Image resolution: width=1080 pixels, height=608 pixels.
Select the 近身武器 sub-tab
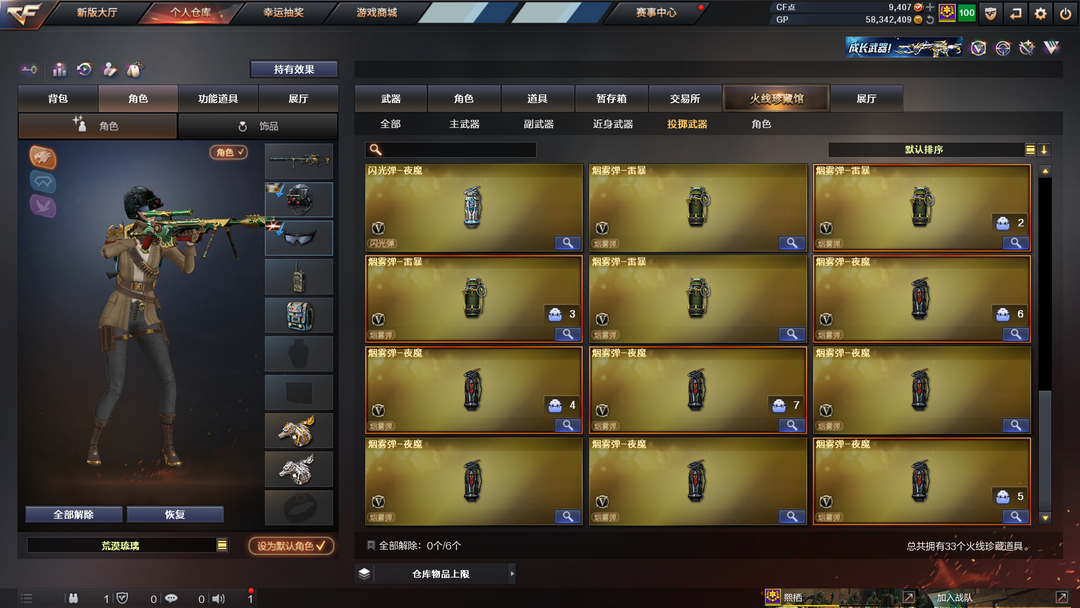612,125
